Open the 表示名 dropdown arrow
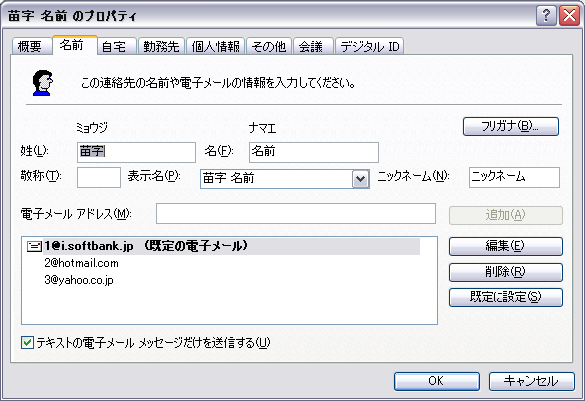 coord(360,179)
